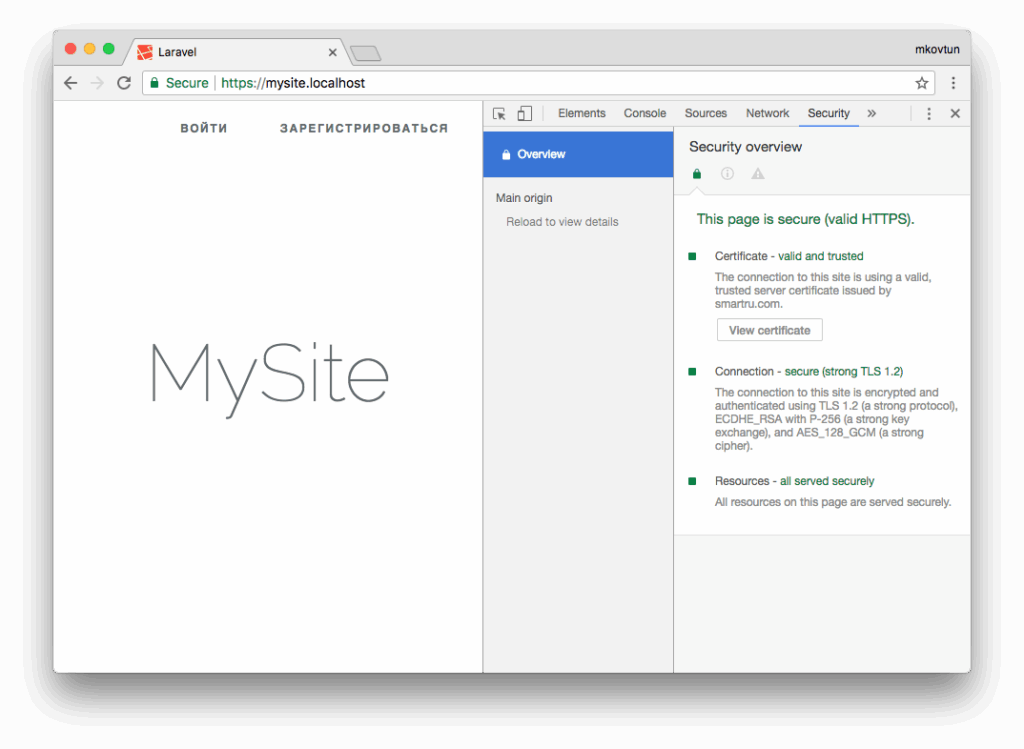Close the DevTools panel

point(955,114)
